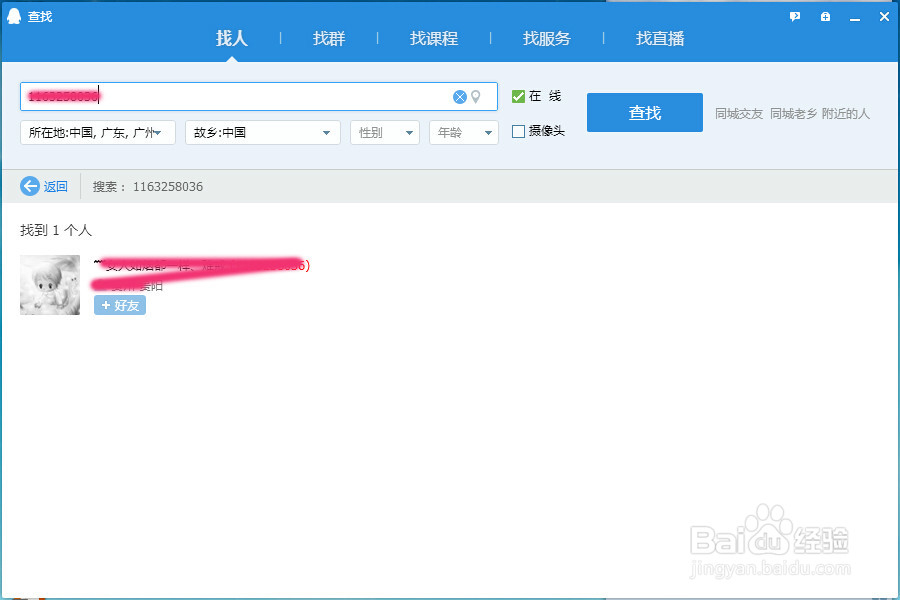Open the 所在地 location selector
900x600 pixels.
tap(97, 131)
